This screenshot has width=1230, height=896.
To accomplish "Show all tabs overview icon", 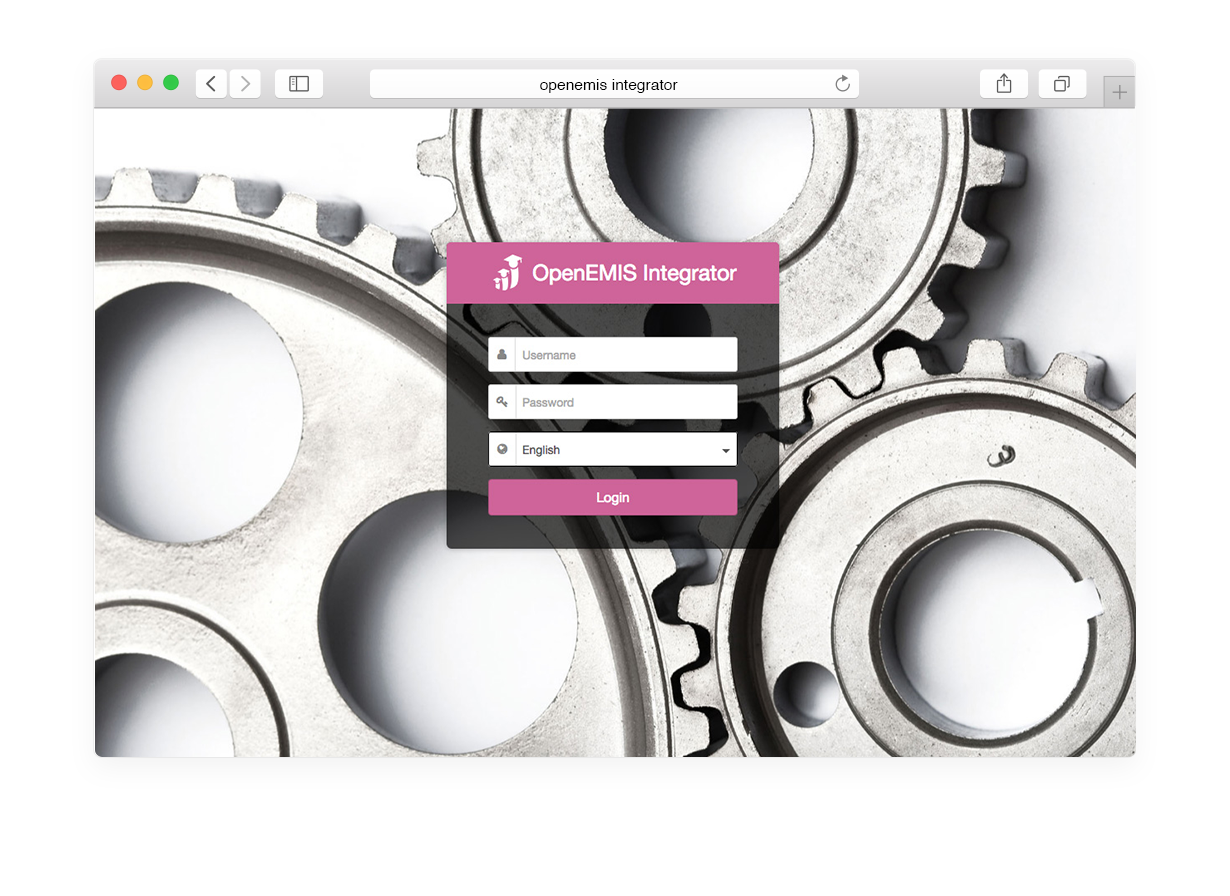I will pyautogui.click(x=1062, y=84).
